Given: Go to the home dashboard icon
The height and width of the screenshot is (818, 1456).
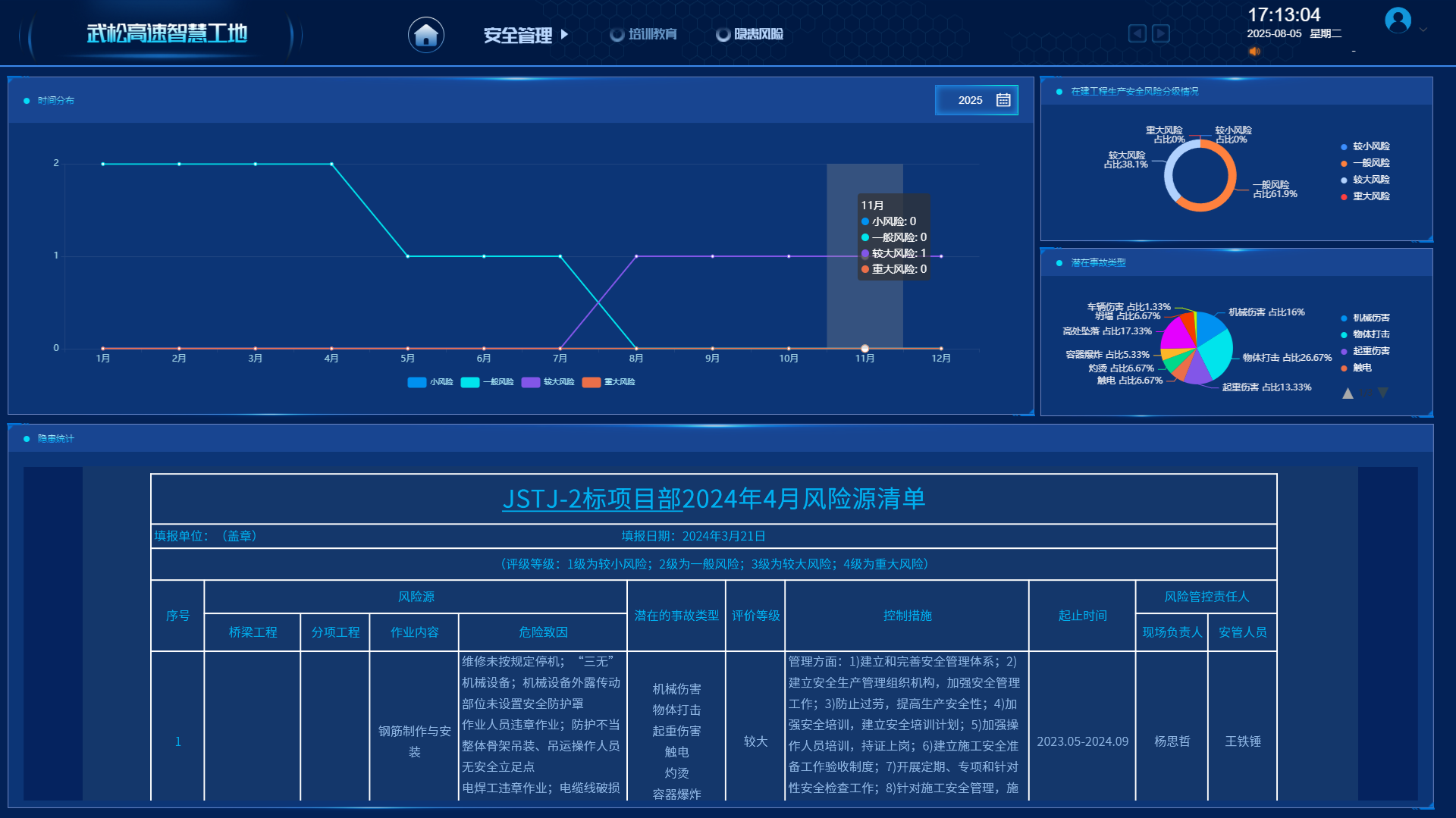Looking at the screenshot, I should (x=426, y=35).
